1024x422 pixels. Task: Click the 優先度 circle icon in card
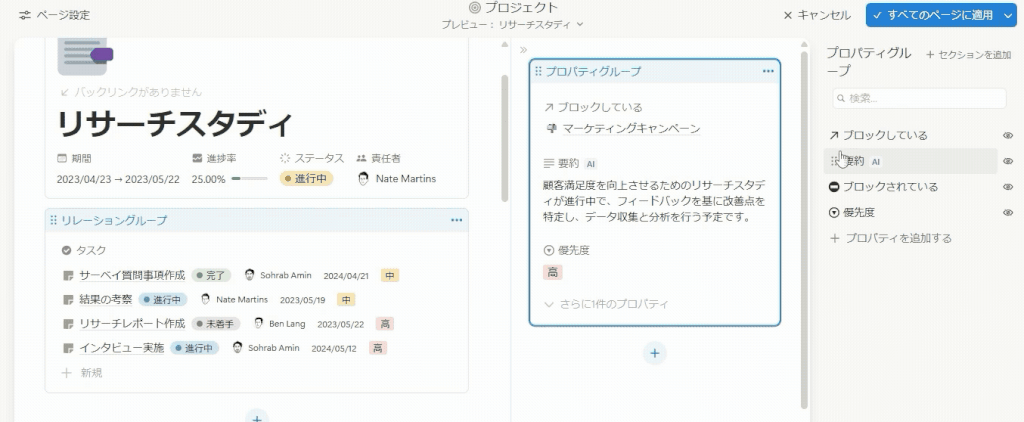pyautogui.click(x=549, y=250)
